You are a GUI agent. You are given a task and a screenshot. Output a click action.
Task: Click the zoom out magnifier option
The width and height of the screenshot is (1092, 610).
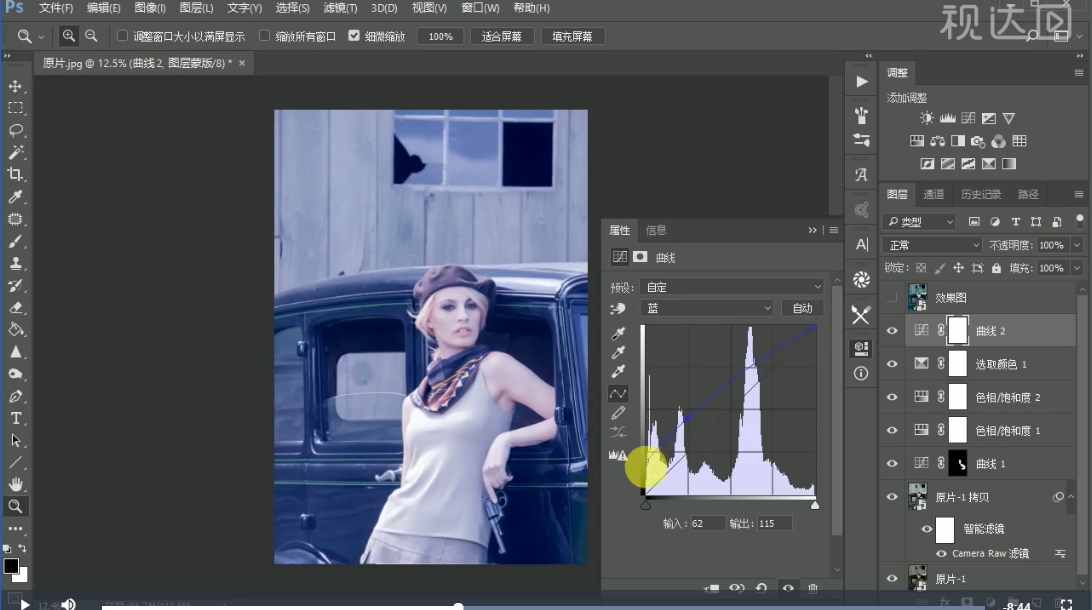(x=91, y=36)
